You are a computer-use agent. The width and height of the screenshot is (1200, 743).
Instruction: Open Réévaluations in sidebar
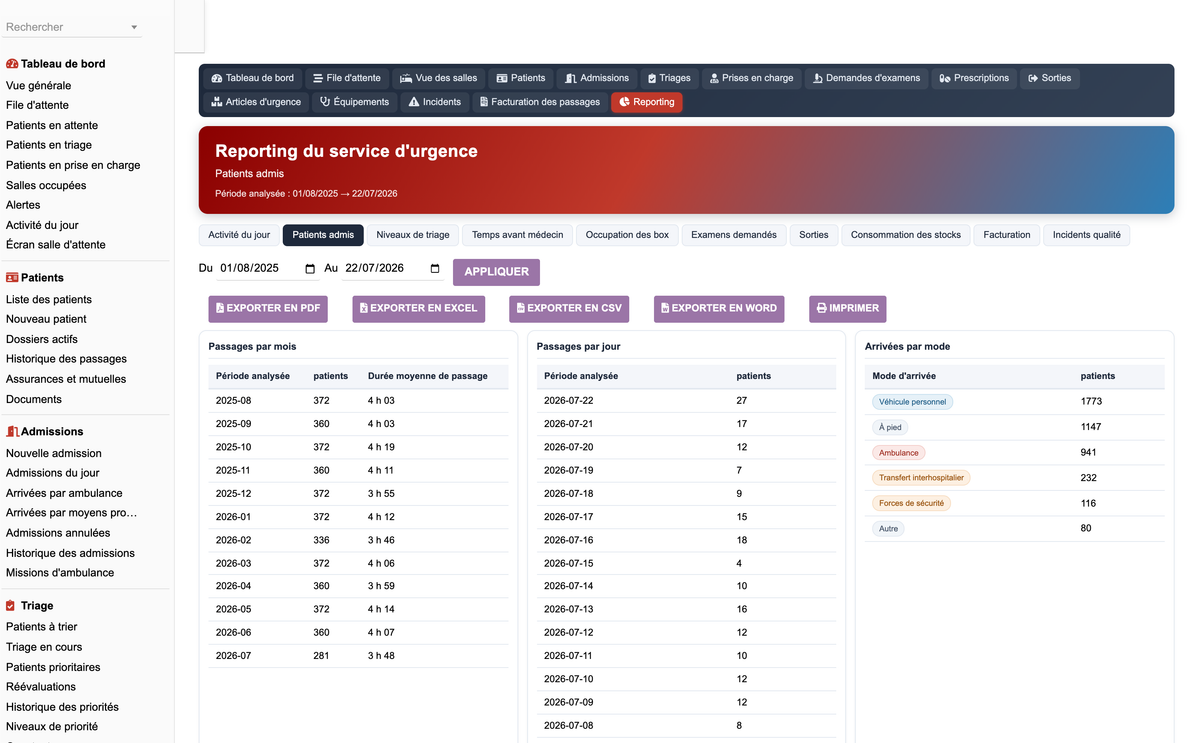coord(41,688)
